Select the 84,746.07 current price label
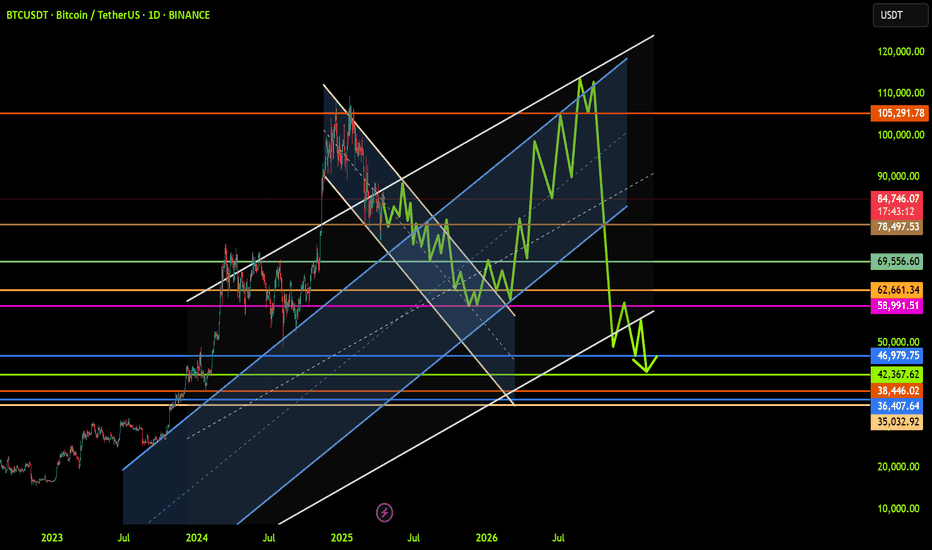The image size is (932, 550). click(897, 199)
